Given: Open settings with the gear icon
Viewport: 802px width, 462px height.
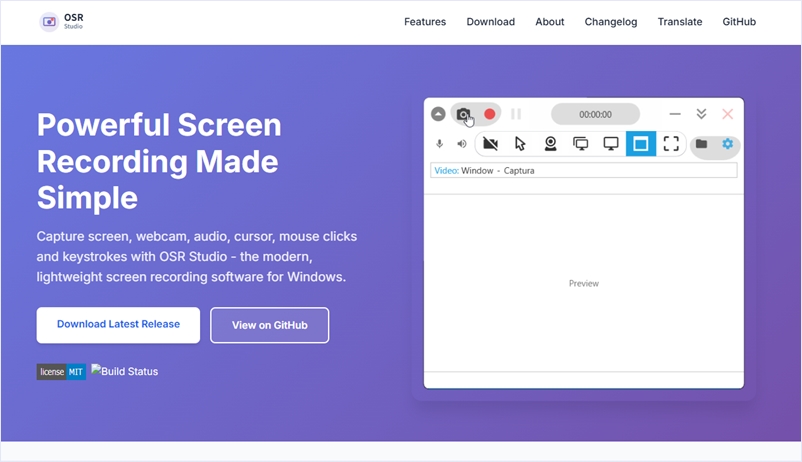Looking at the screenshot, I should (x=727, y=144).
